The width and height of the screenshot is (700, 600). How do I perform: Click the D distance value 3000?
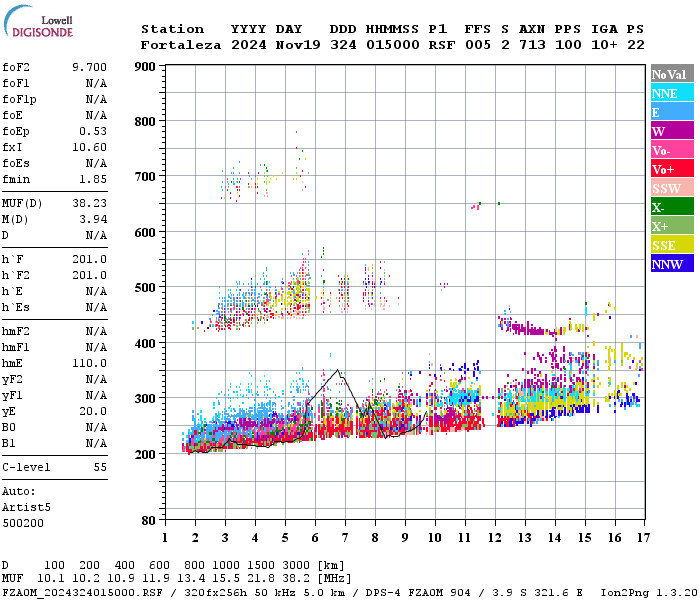tap(296, 565)
